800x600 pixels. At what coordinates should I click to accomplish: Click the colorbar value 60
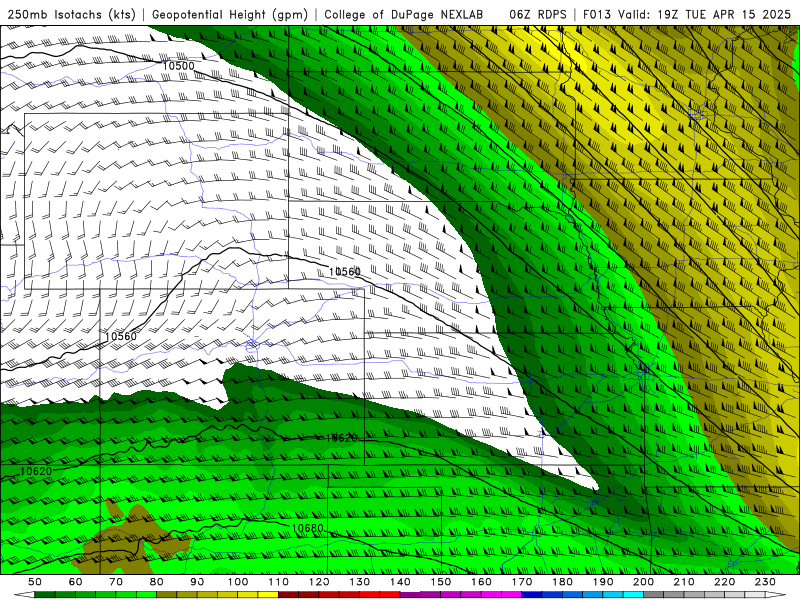click(76, 582)
